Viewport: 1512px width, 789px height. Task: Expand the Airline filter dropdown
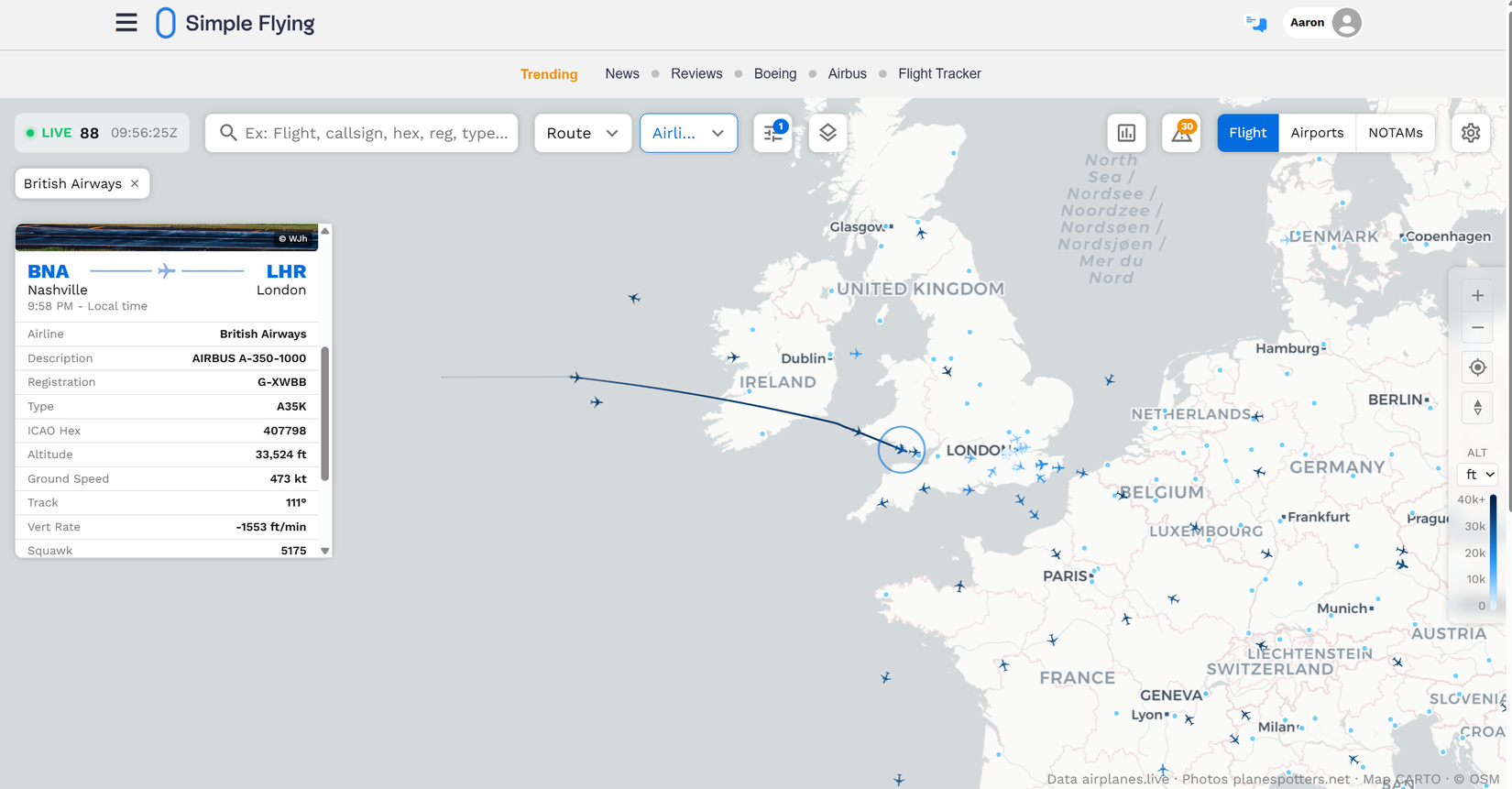[688, 133]
